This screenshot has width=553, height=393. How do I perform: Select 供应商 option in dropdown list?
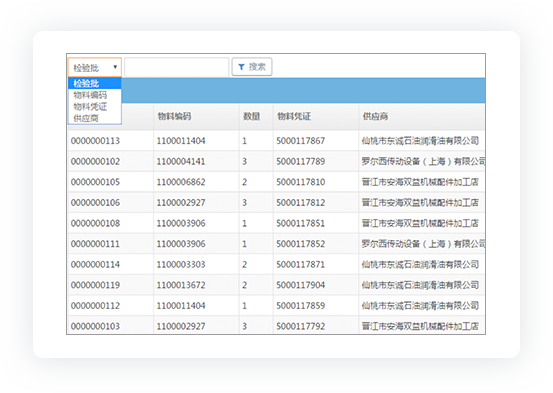(95, 118)
